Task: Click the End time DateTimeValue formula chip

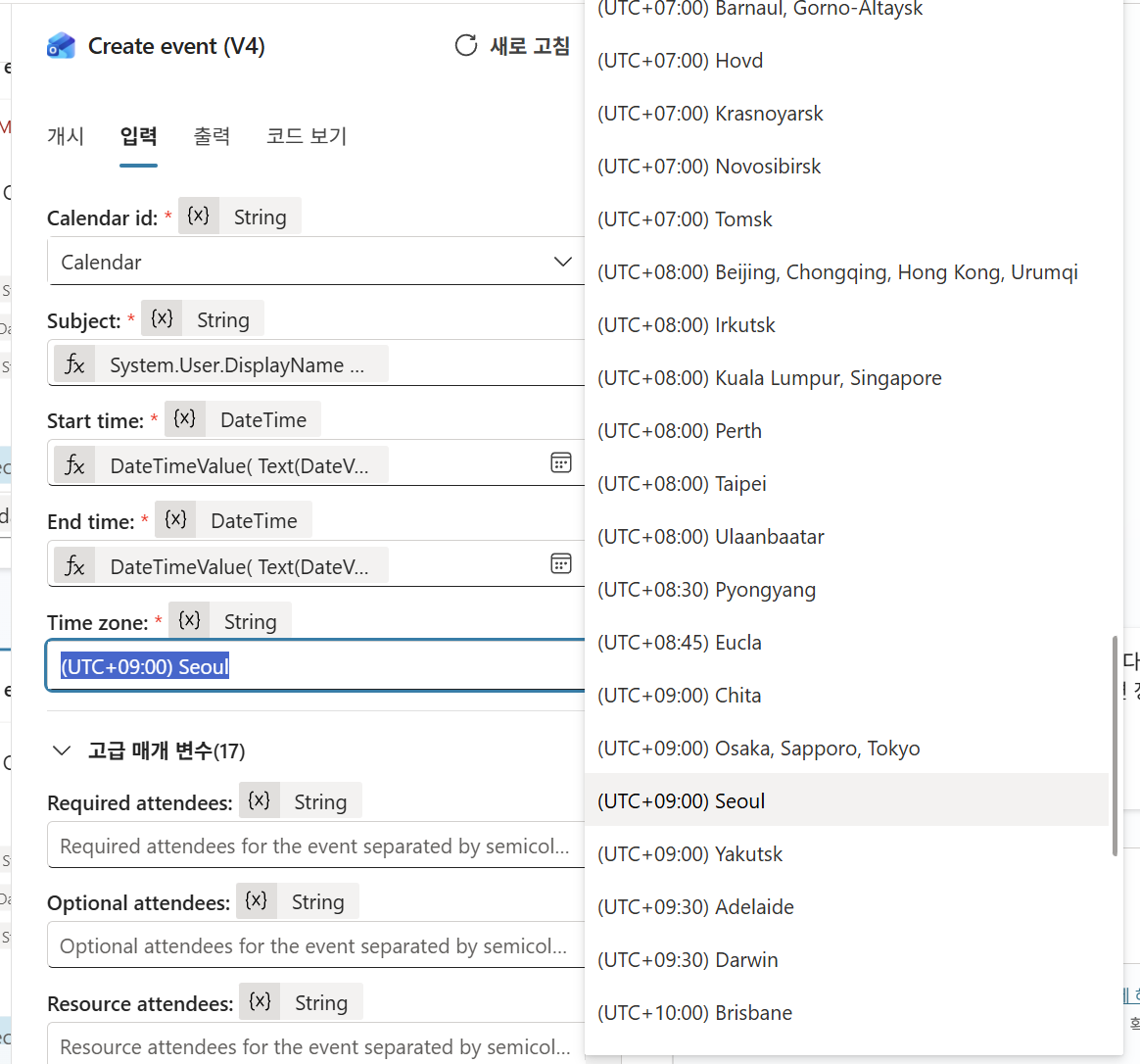Action: point(221,566)
